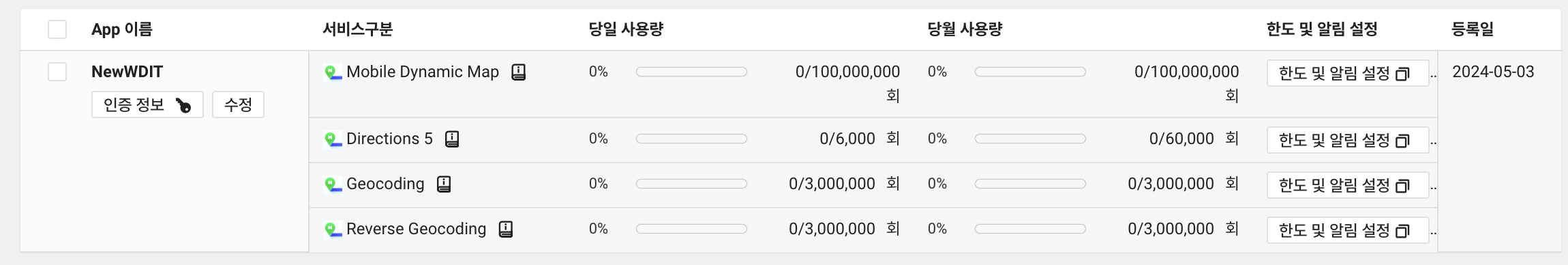Click the Directions 5 monthly usage progress bar
Viewport: 1568px width, 265px height.
point(1030,139)
